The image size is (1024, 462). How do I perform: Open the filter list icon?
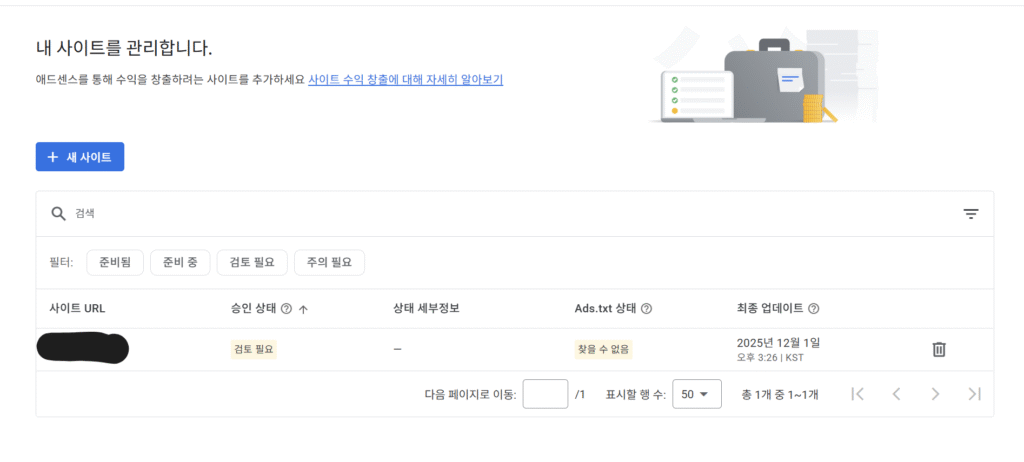(970, 213)
